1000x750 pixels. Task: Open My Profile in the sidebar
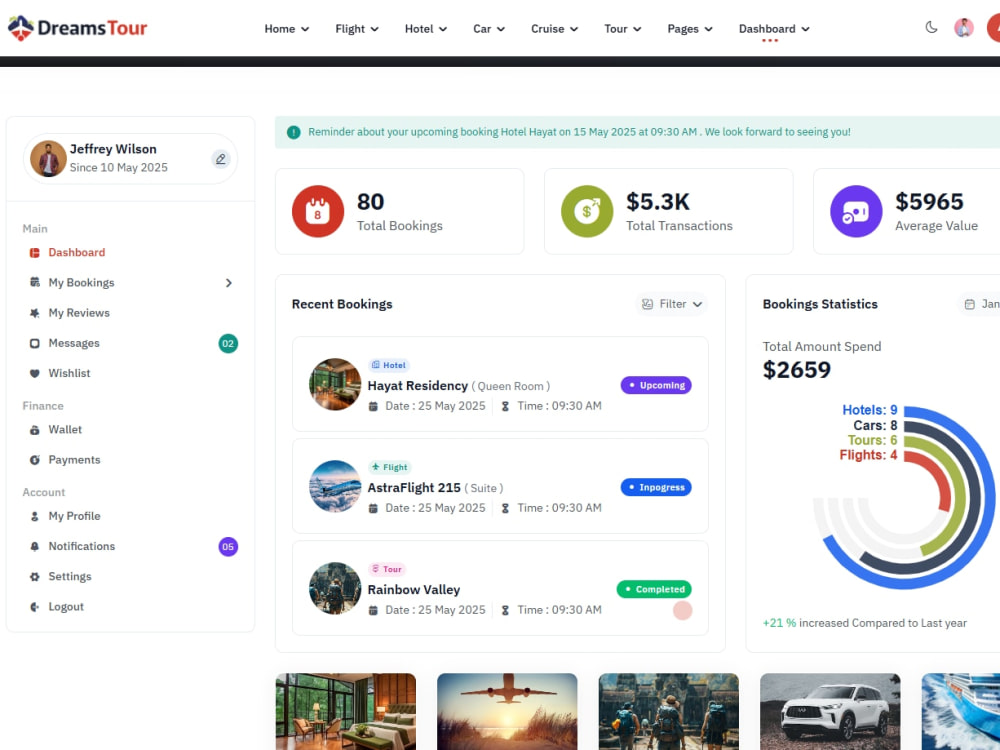tap(74, 516)
